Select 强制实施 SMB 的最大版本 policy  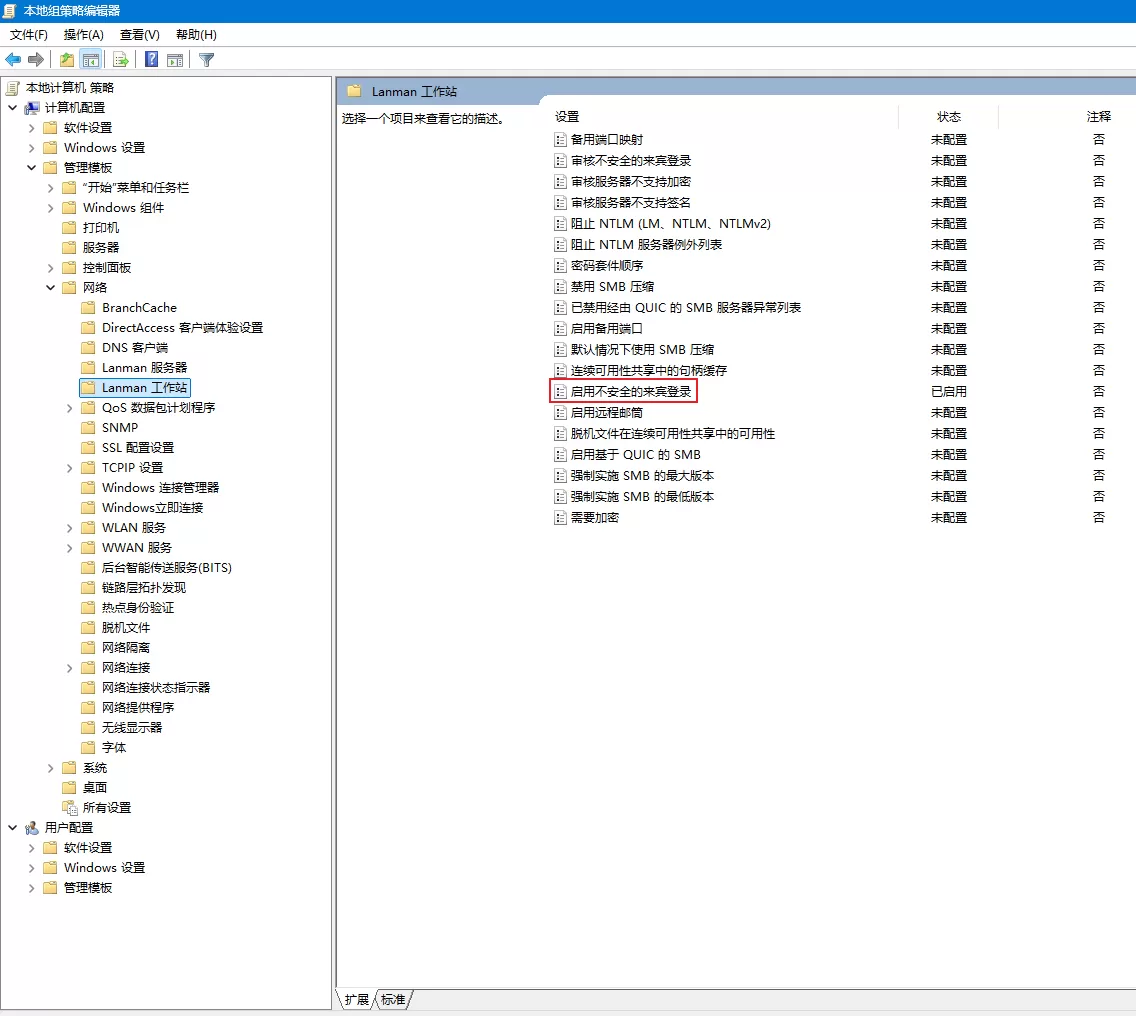click(642, 475)
